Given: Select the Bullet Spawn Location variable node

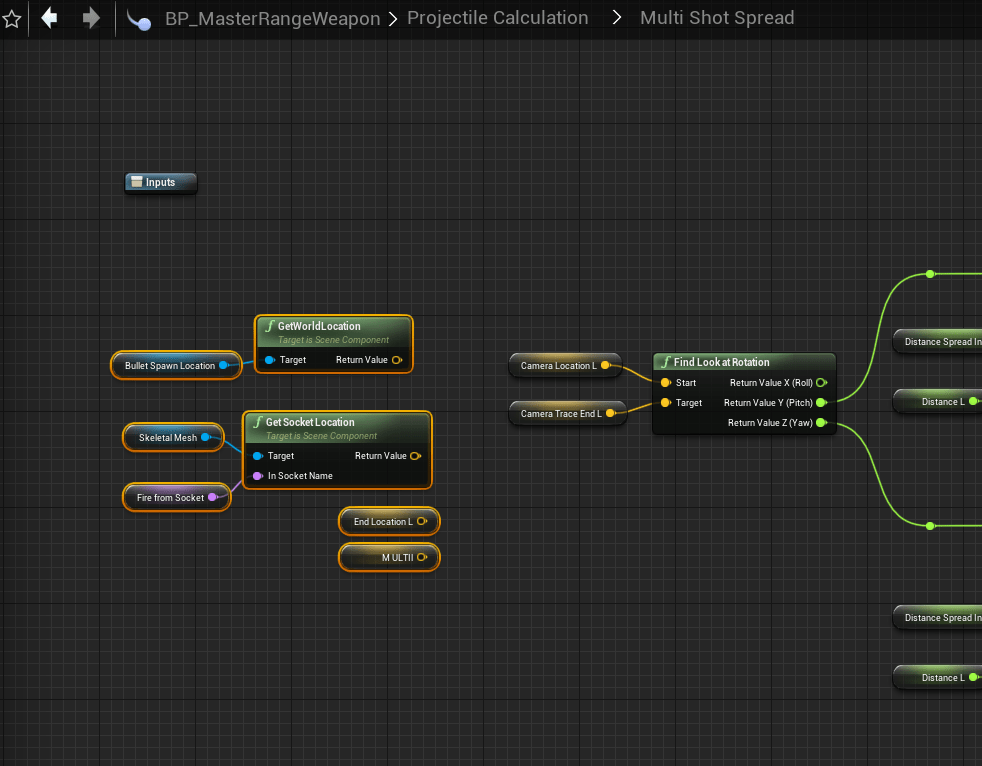Looking at the screenshot, I should point(168,366).
